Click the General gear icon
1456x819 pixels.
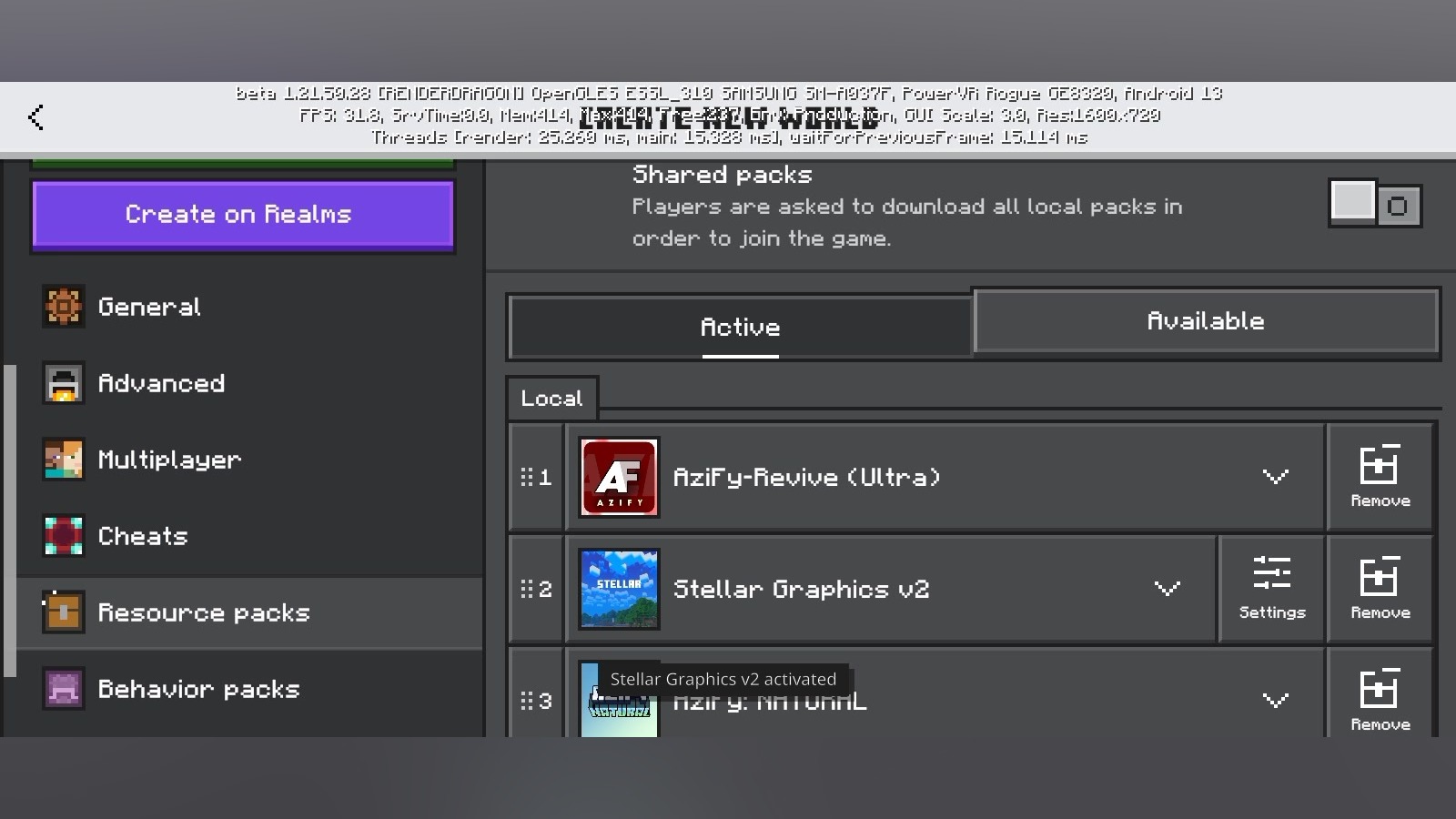tap(63, 307)
